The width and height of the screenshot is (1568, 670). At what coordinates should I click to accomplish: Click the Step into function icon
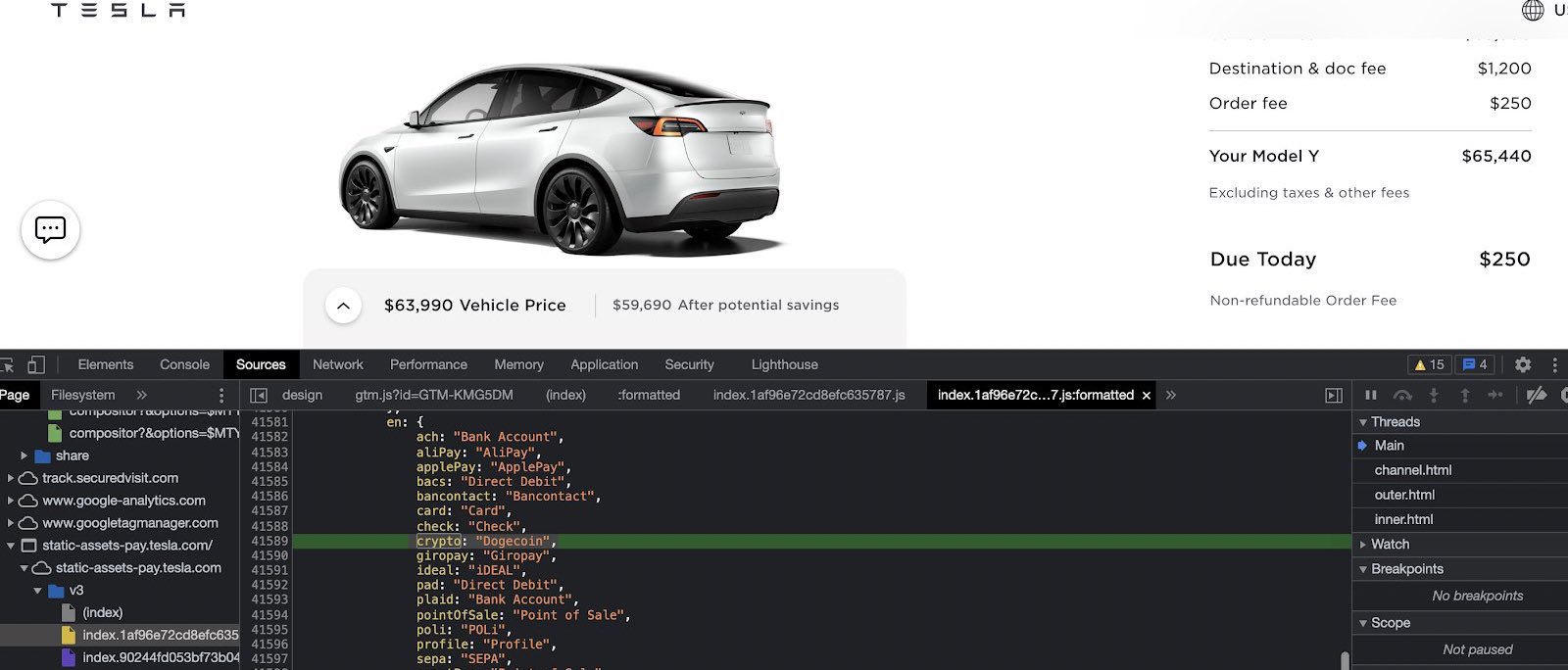pyautogui.click(x=1434, y=395)
